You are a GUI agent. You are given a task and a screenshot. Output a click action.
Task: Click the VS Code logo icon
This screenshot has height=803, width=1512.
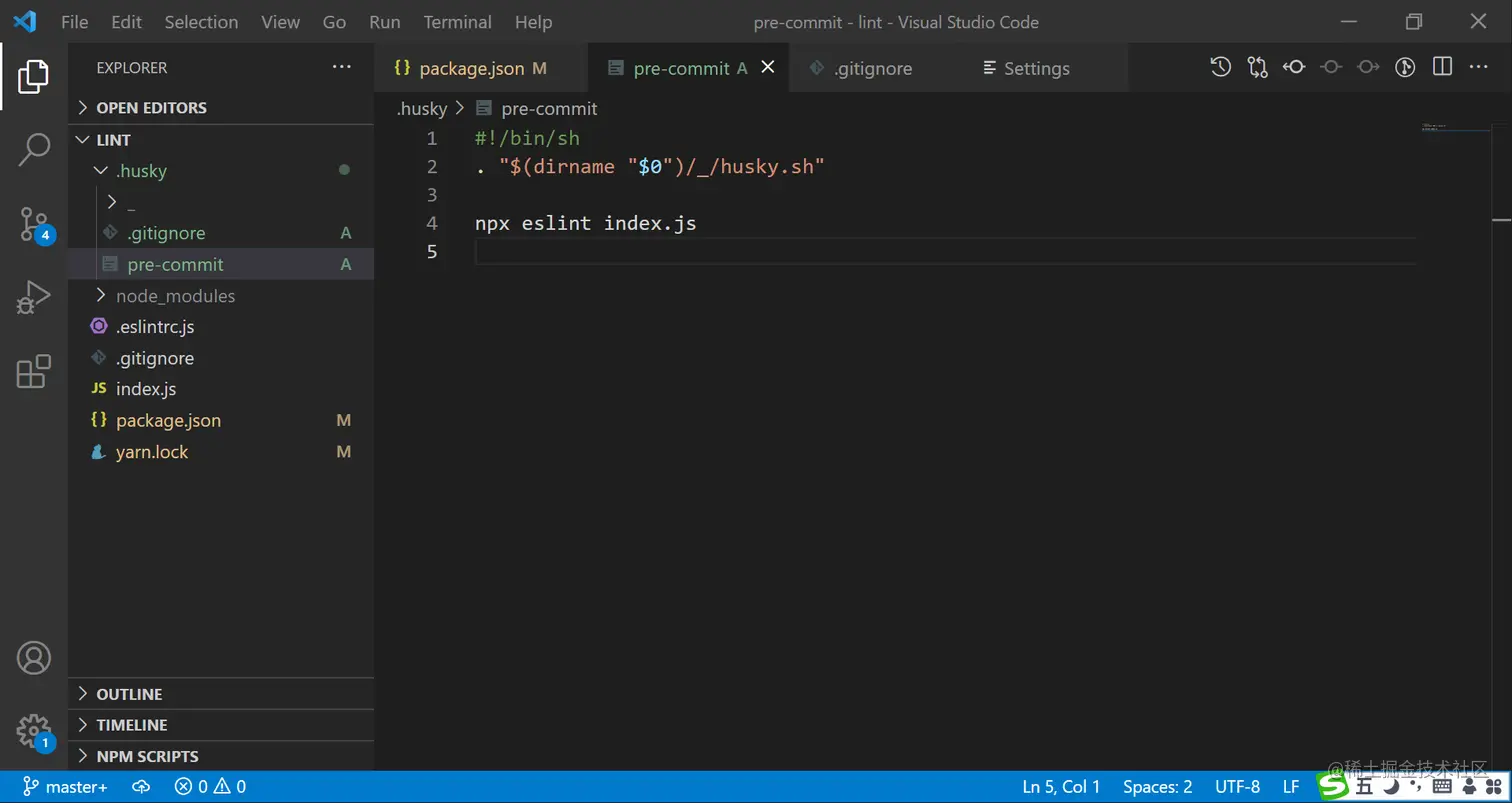coord(24,21)
